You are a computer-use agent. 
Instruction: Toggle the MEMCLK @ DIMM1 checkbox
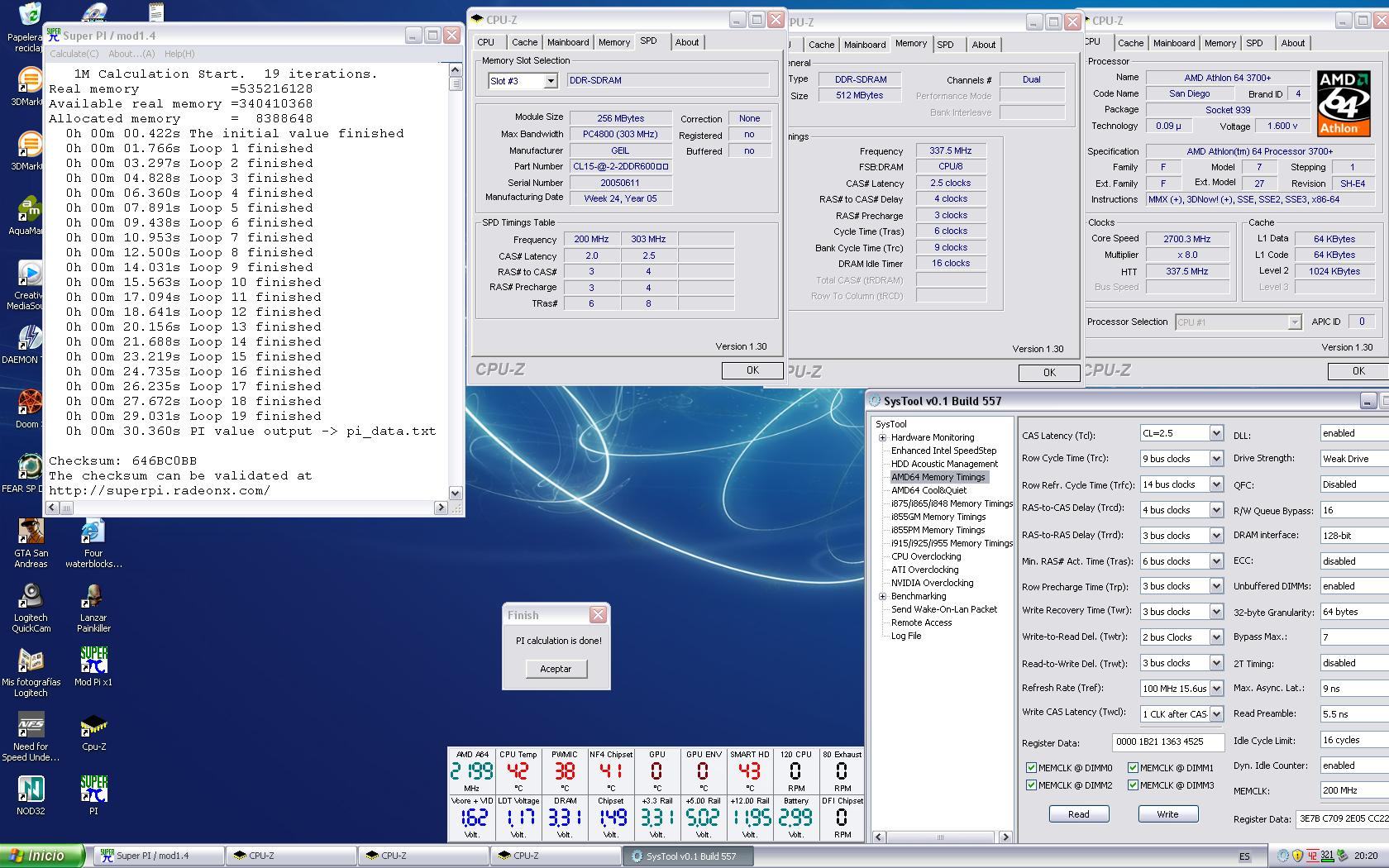click(x=1133, y=768)
